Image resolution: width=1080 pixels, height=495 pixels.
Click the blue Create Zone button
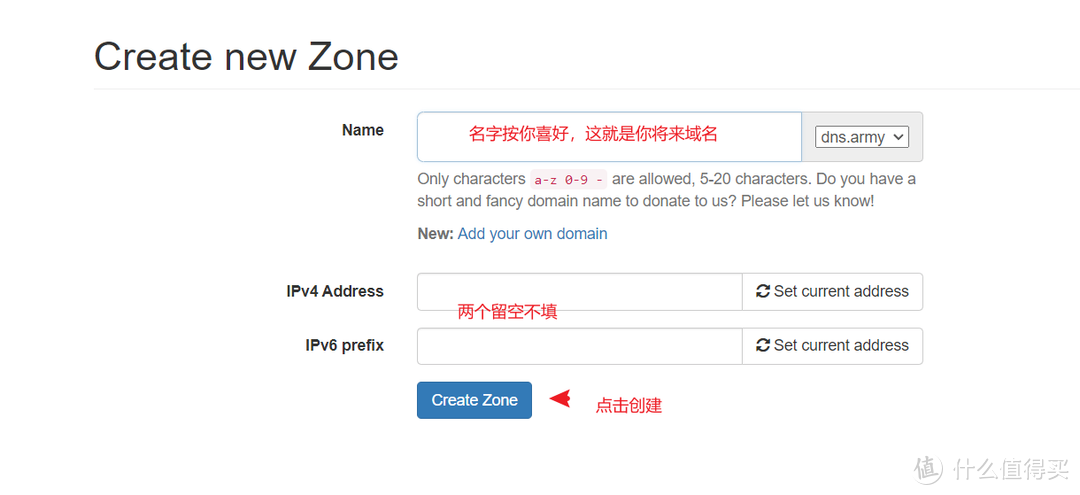[474, 400]
